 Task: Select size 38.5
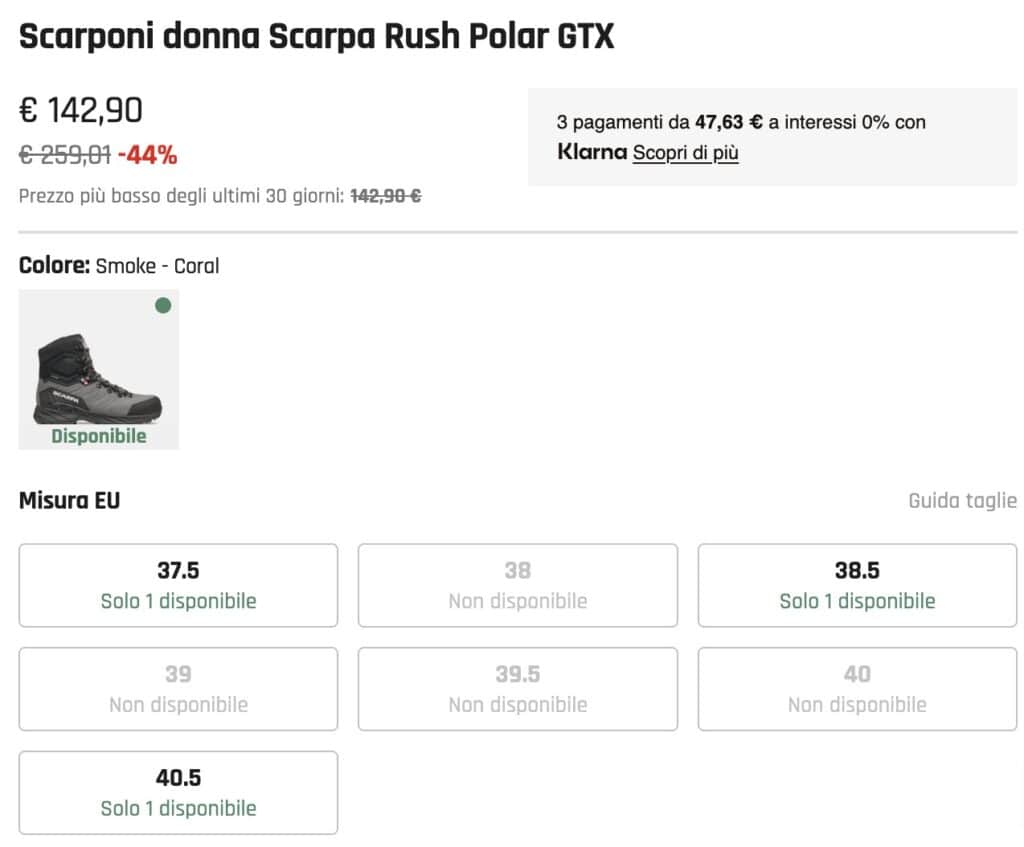(856, 585)
